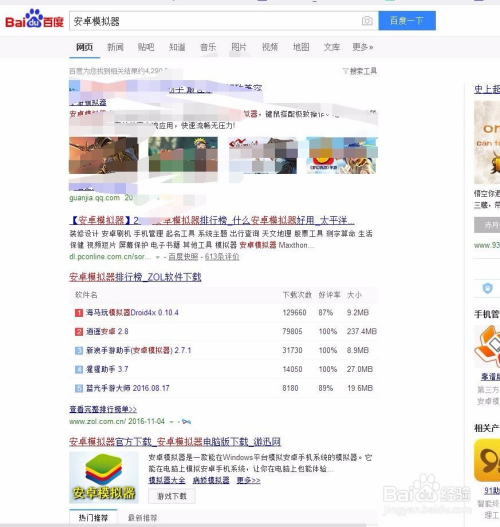Click the guanjia.qq.com ad URL
Screen dimensions: 500x527
coord(95,198)
